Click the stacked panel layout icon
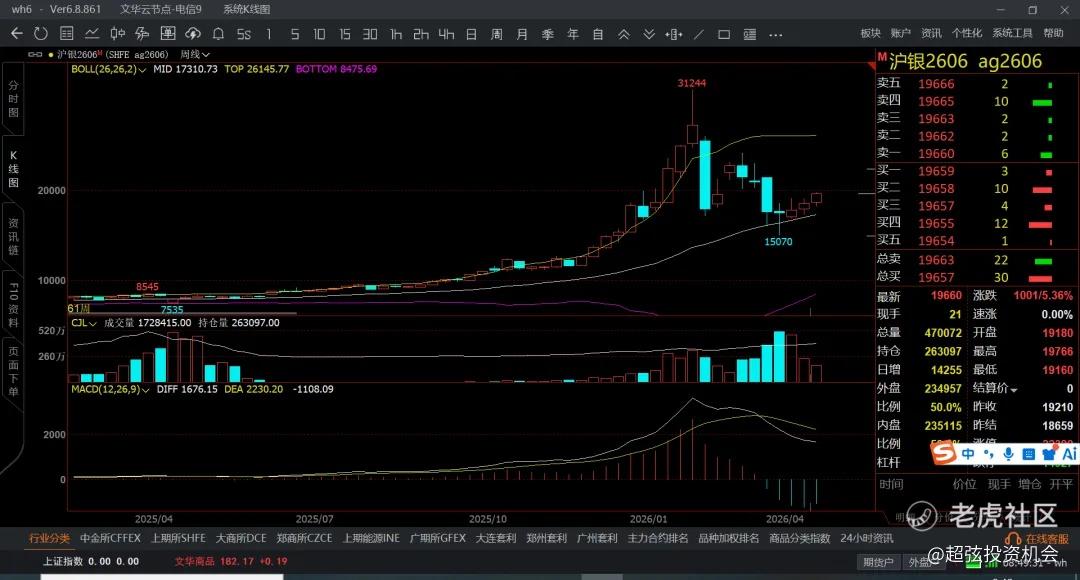Image resolution: width=1080 pixels, height=580 pixels. 750,34
